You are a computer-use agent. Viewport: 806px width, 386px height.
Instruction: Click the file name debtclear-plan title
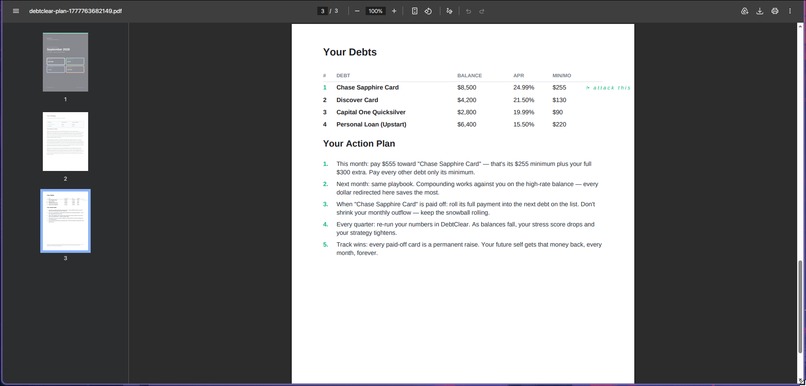(x=76, y=11)
